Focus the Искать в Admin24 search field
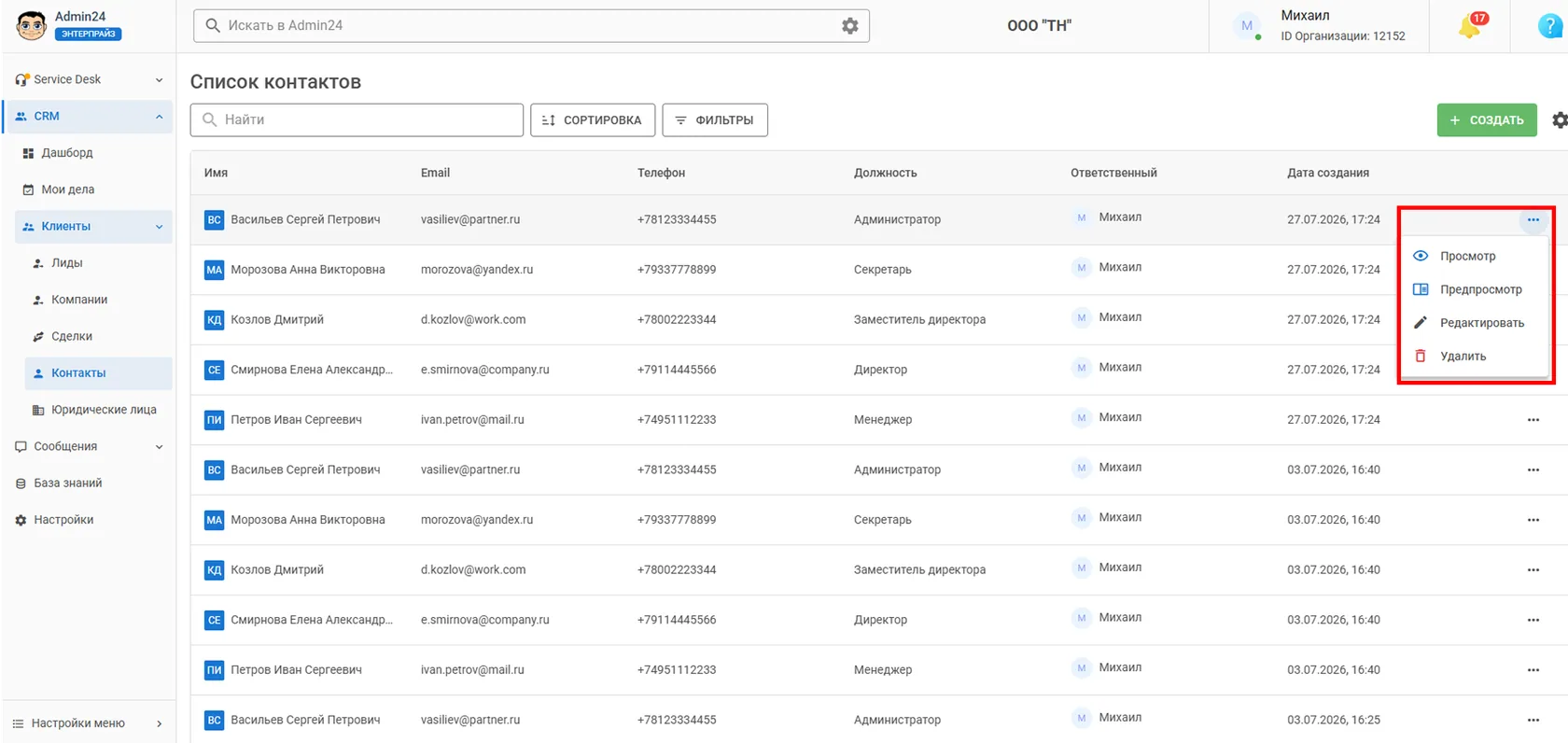 pyautogui.click(x=531, y=26)
